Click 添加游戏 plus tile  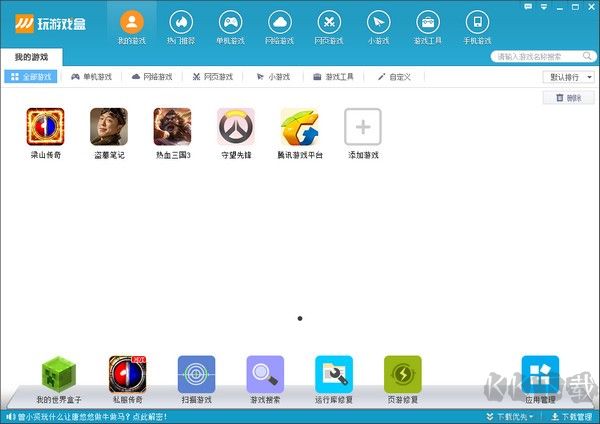click(363, 127)
